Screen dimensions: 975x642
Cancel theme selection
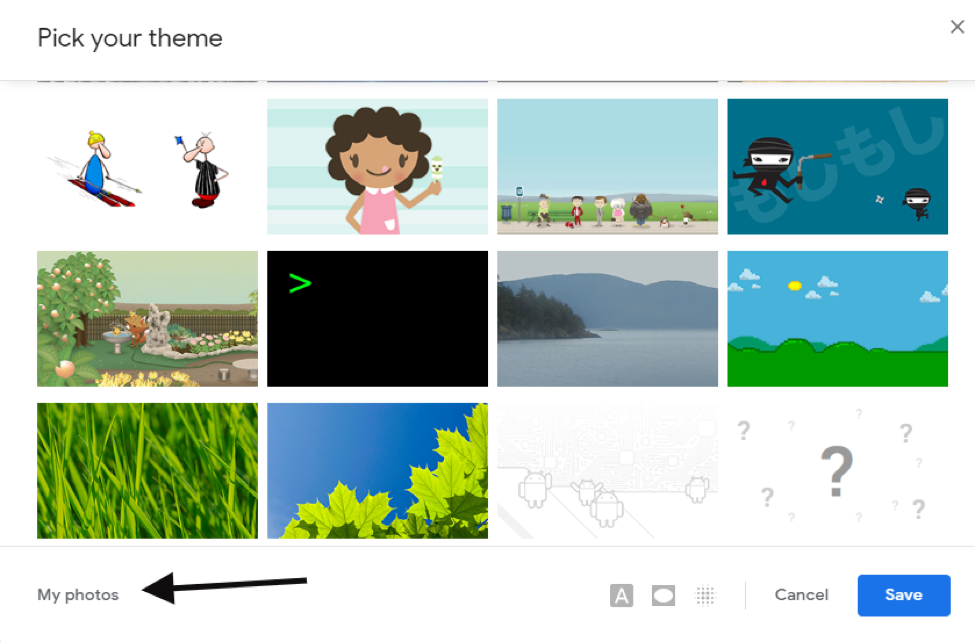(802, 595)
